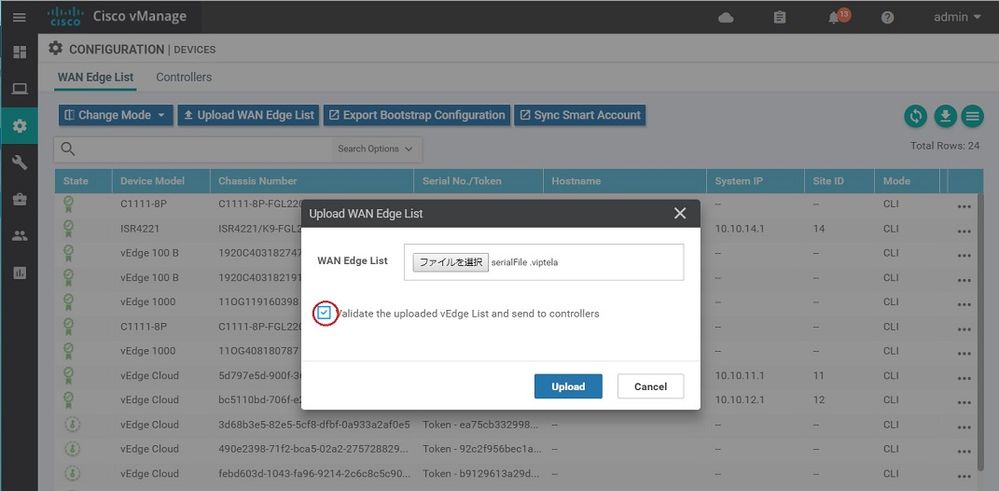Click system IP 10.10.14.1 cell
999x491 pixels.
pos(738,228)
